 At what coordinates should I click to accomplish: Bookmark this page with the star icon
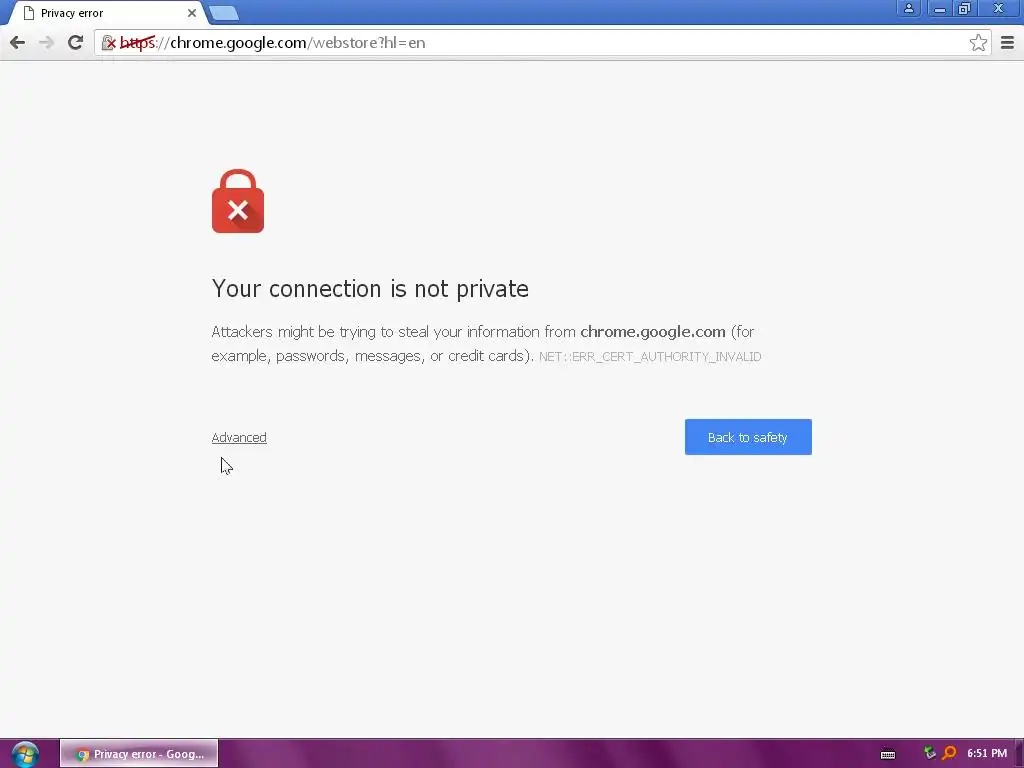click(978, 42)
